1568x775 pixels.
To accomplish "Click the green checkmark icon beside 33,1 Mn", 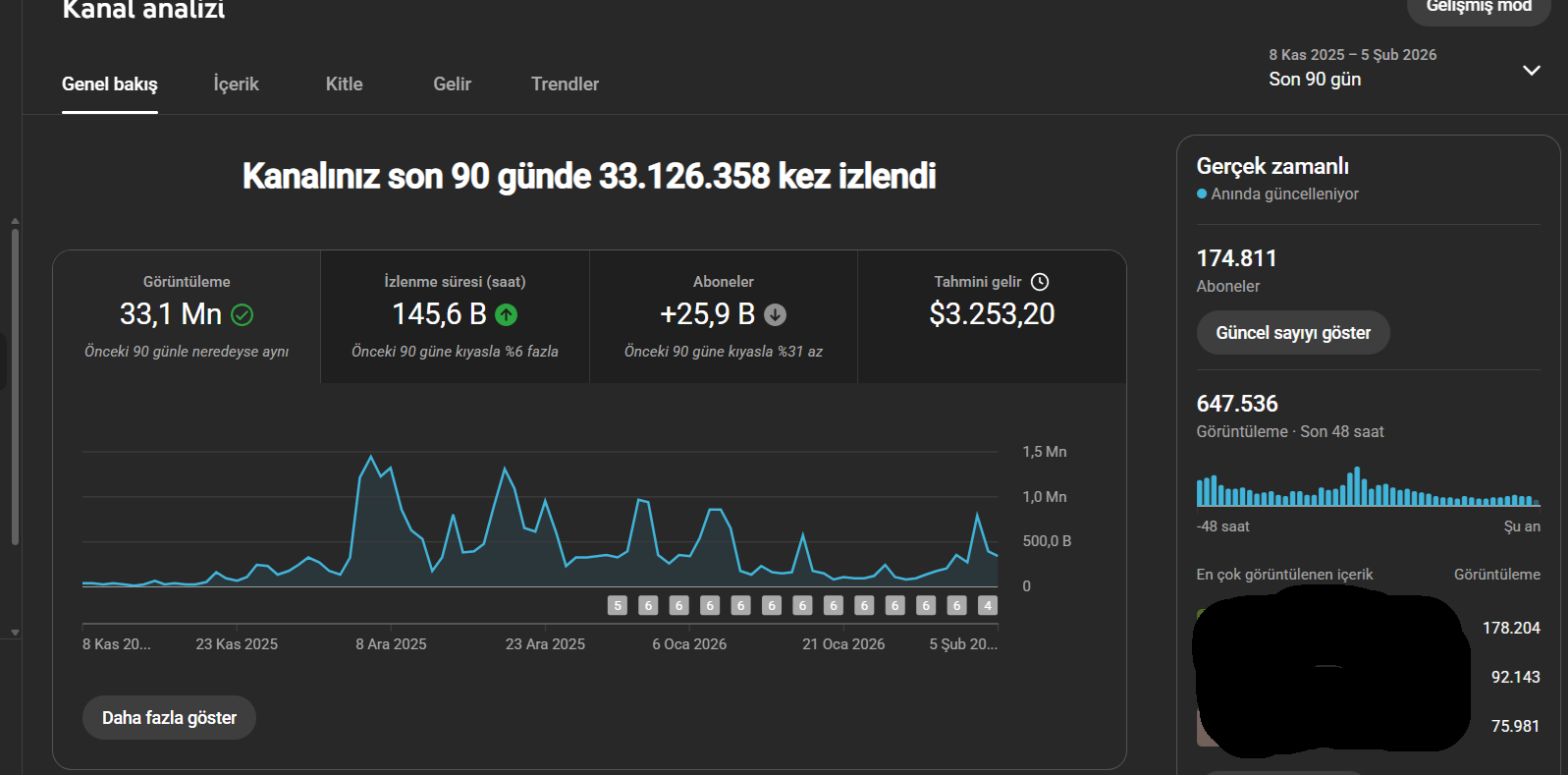I will pyautogui.click(x=242, y=315).
